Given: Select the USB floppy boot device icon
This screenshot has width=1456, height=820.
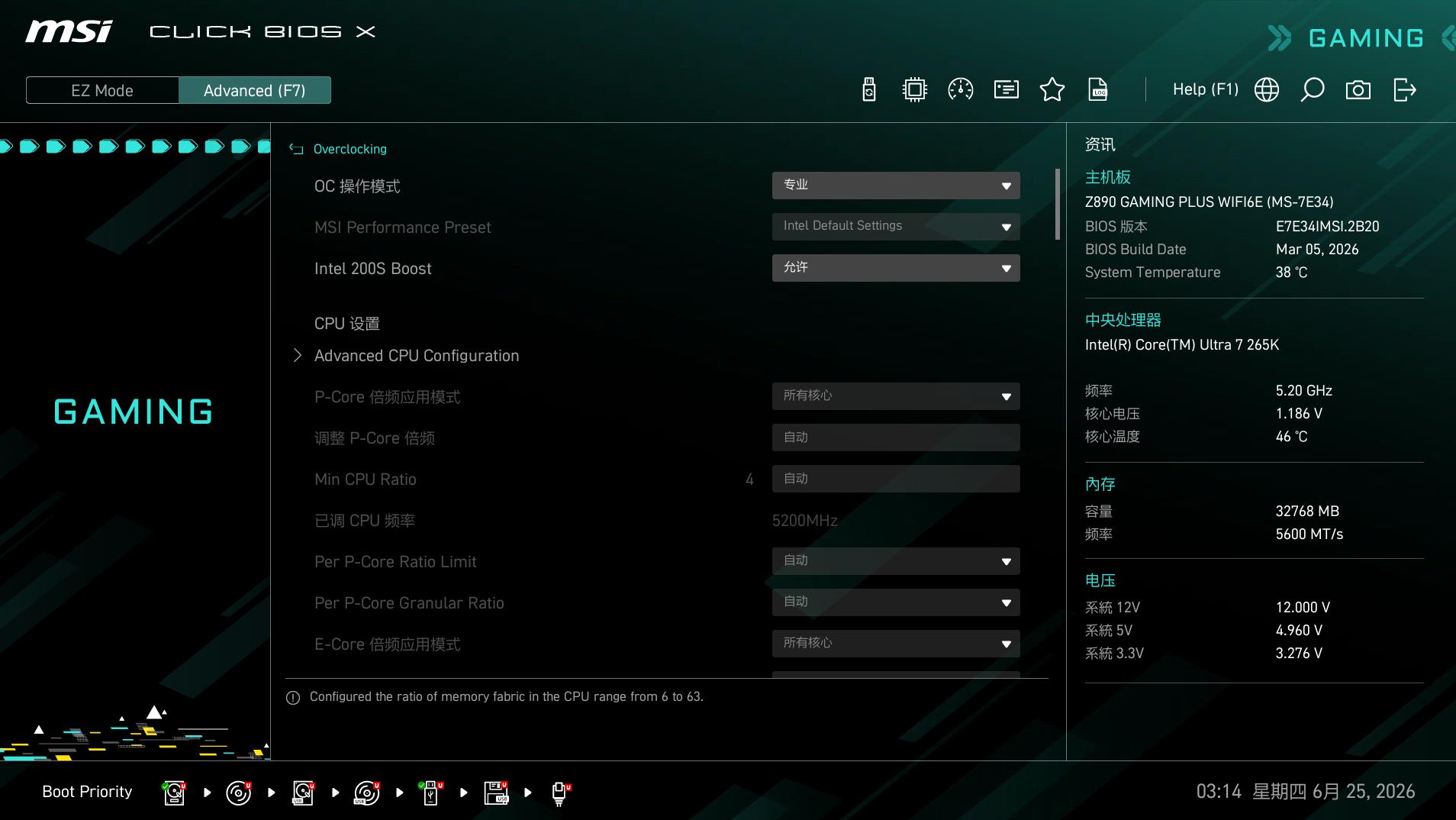Looking at the screenshot, I should coord(496,793).
